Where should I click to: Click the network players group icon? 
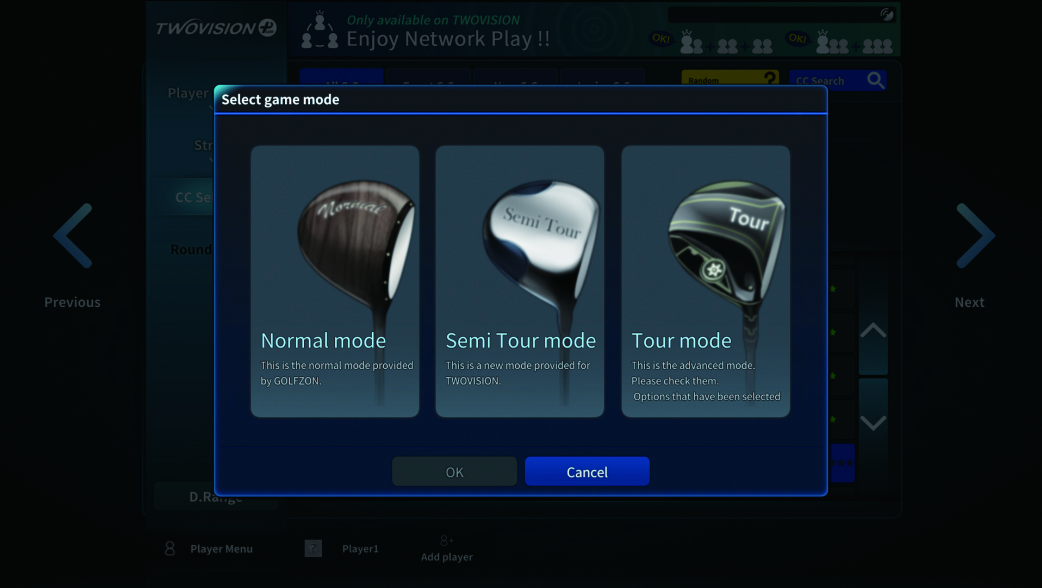pos(319,30)
